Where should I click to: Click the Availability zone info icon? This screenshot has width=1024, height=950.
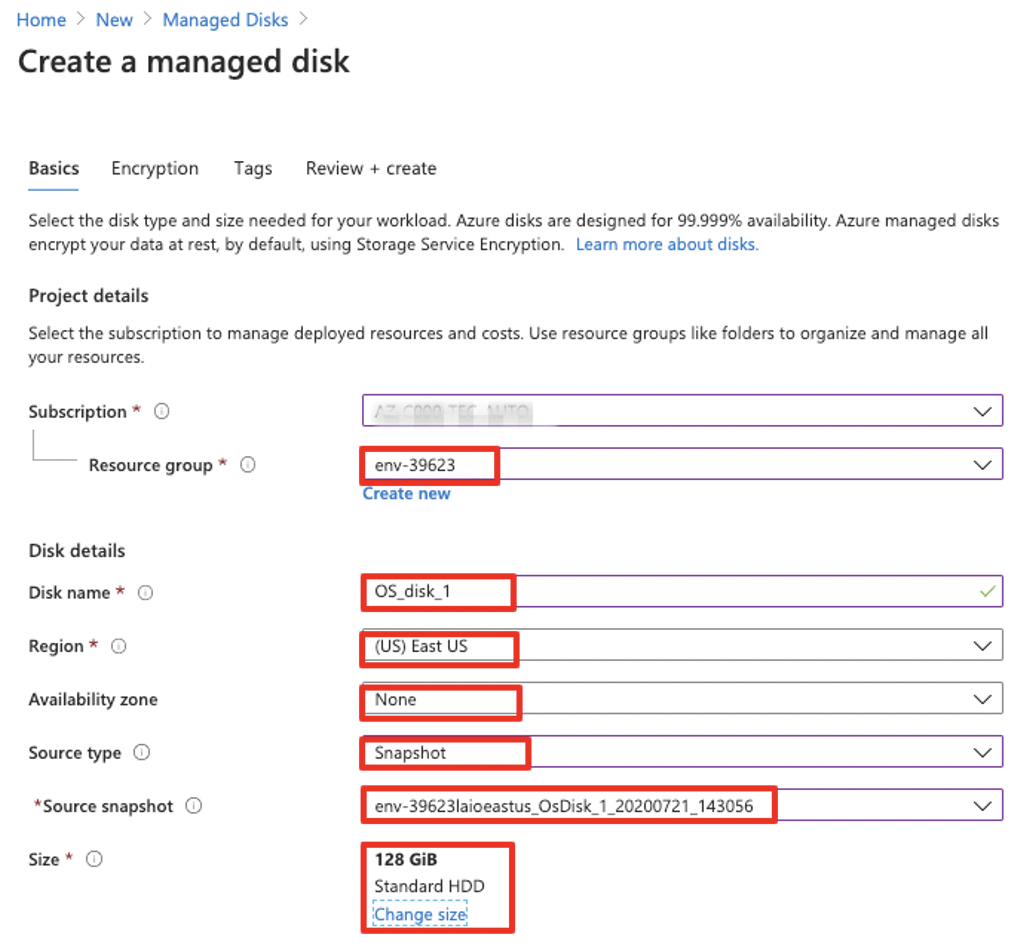pyautogui.click(x=178, y=699)
